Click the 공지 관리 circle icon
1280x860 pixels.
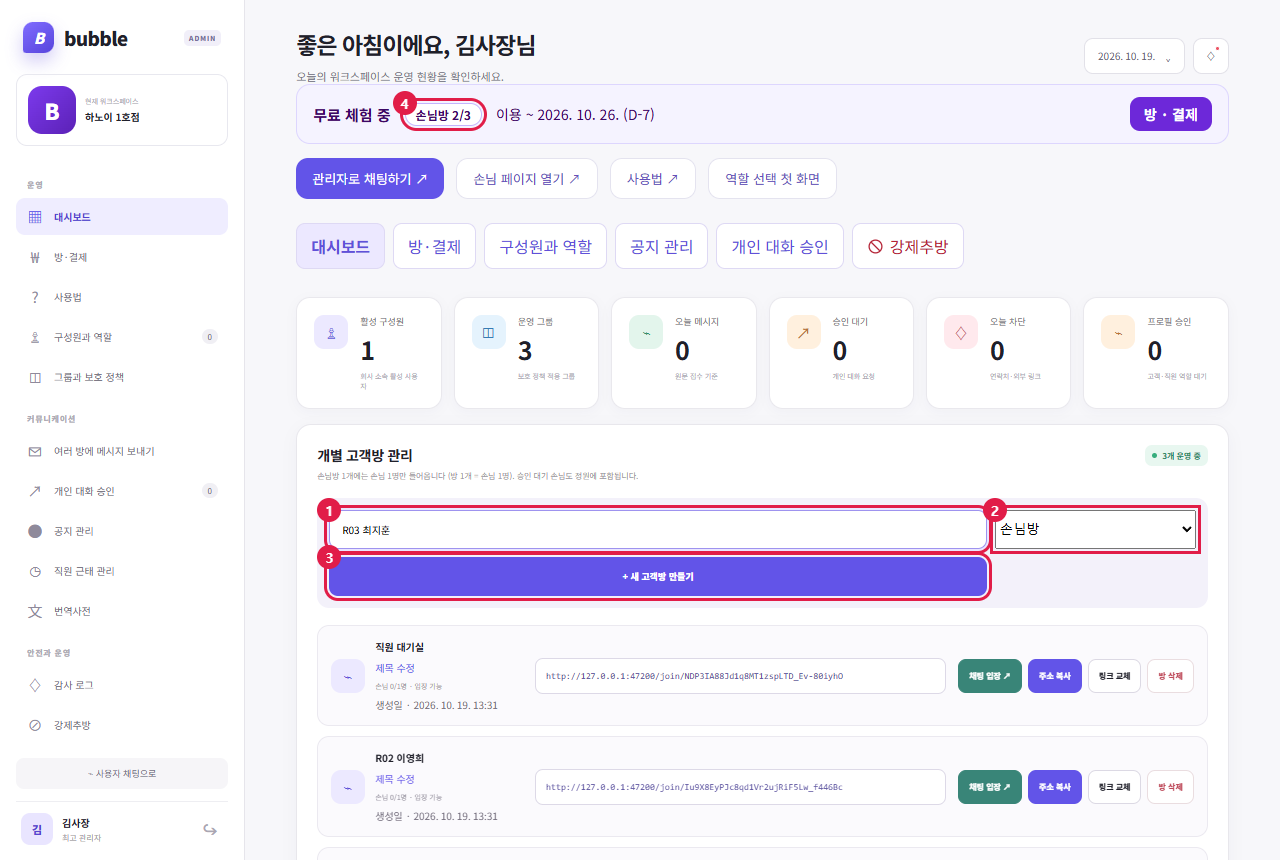pyautogui.click(x=35, y=531)
